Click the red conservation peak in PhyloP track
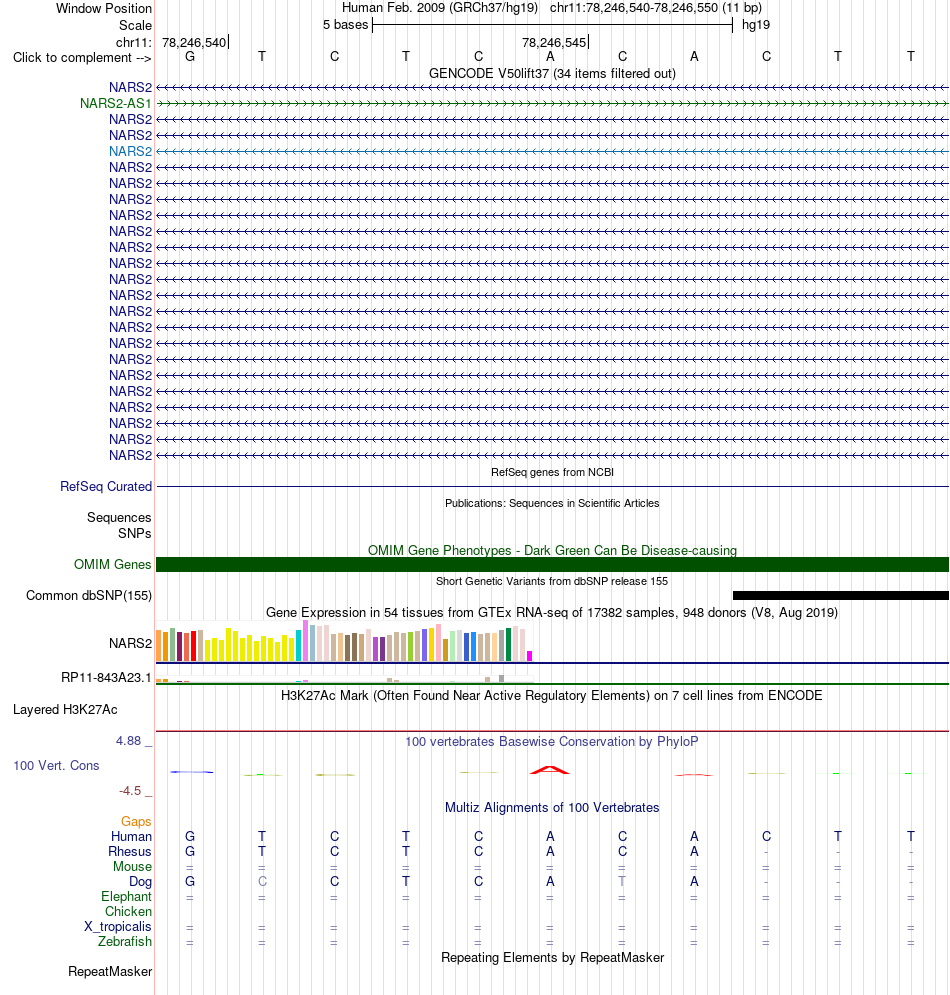The width and height of the screenshot is (950, 995). (550, 770)
